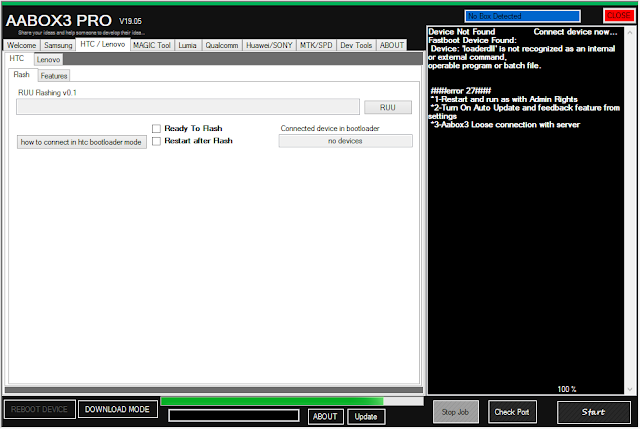This screenshot has height=429, width=640.
Task: Click the 100 % progress text
Action: 567,389
